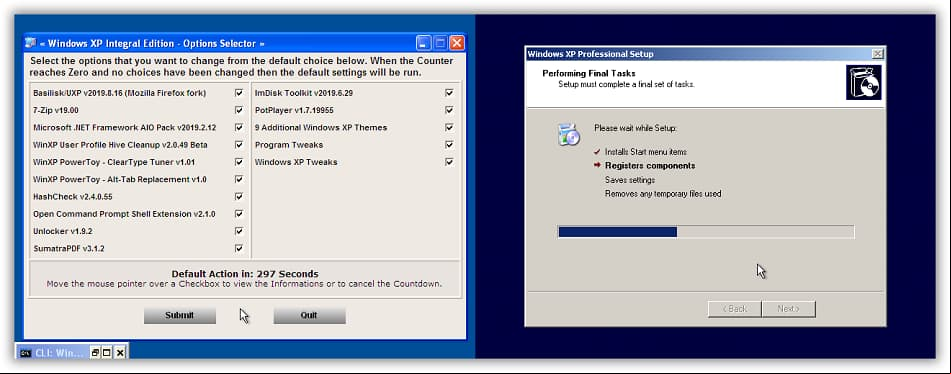Viewport: 951px width, 374px height.
Task: Click 'Default Action in: 297 Seconds' countdown text
Action: pos(245,274)
